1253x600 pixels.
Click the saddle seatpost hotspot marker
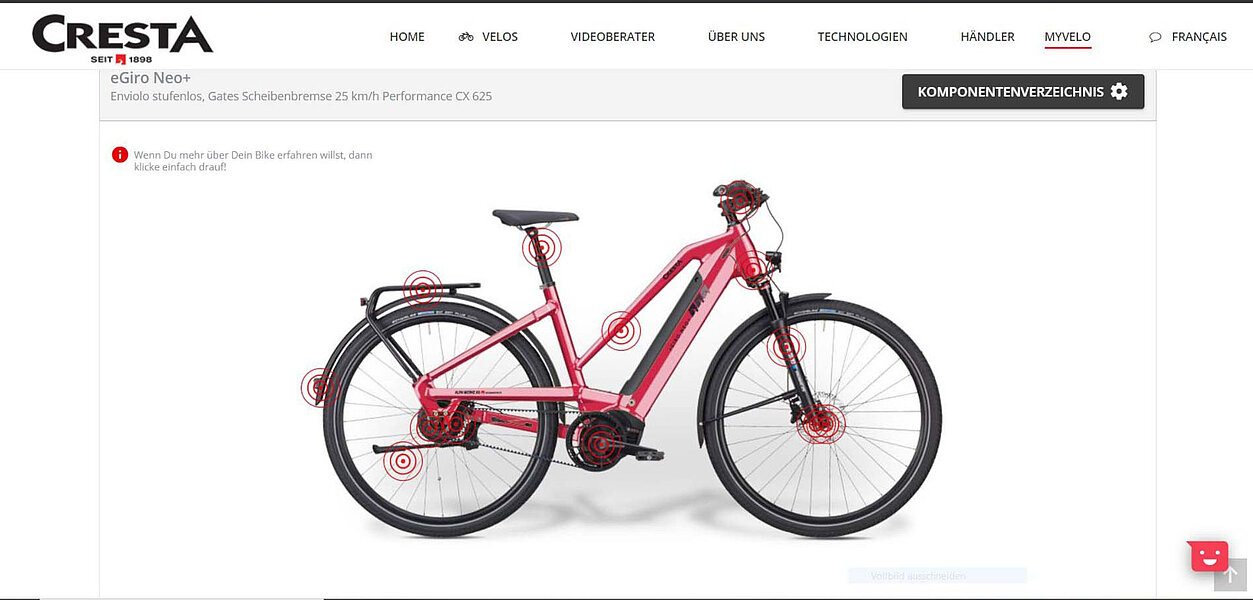(541, 246)
